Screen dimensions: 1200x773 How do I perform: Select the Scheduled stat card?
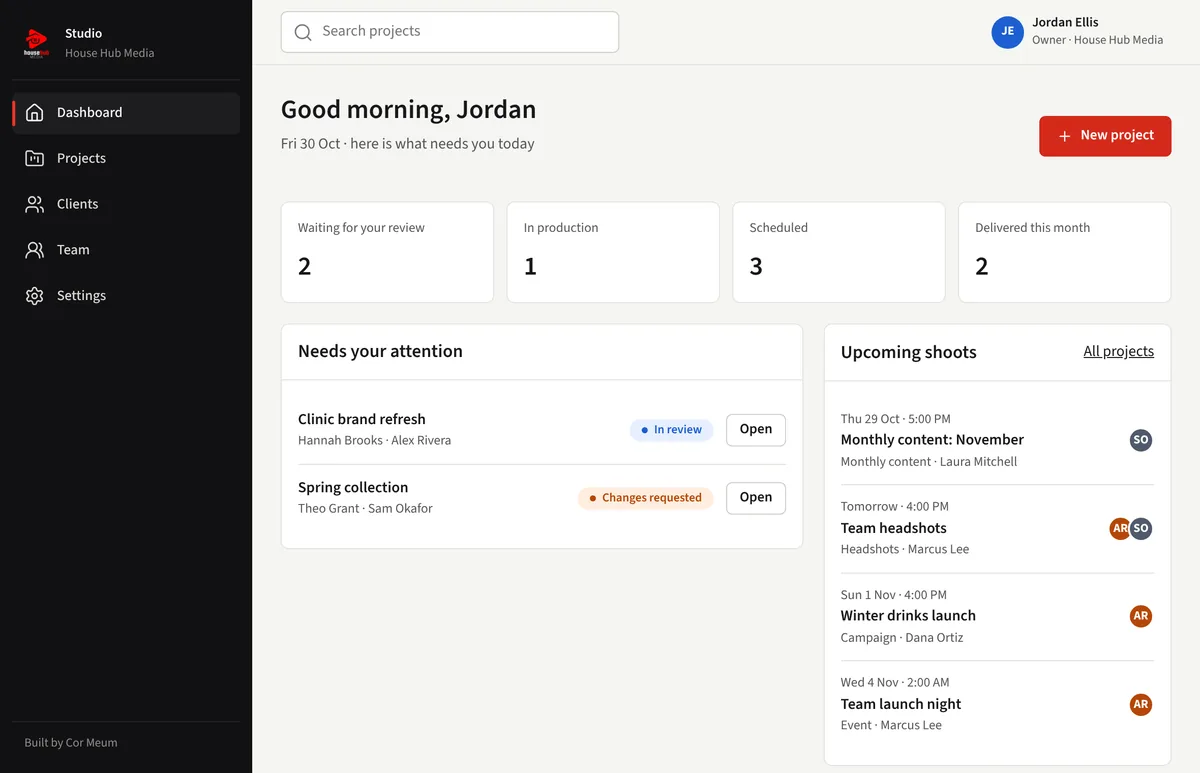click(839, 252)
